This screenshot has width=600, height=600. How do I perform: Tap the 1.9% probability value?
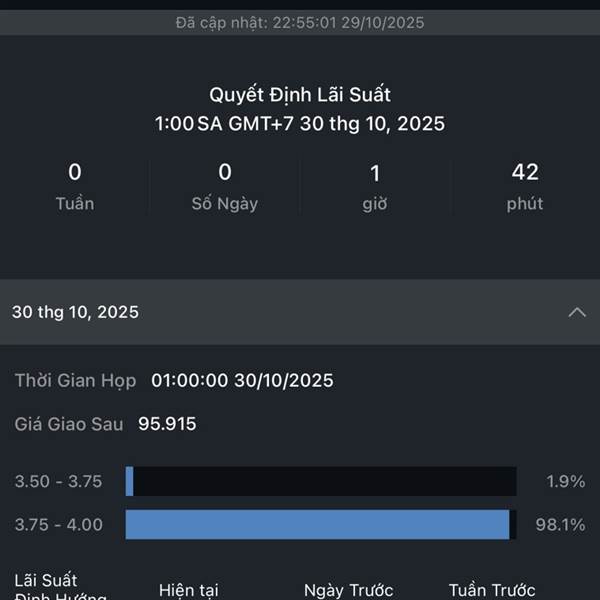click(565, 481)
